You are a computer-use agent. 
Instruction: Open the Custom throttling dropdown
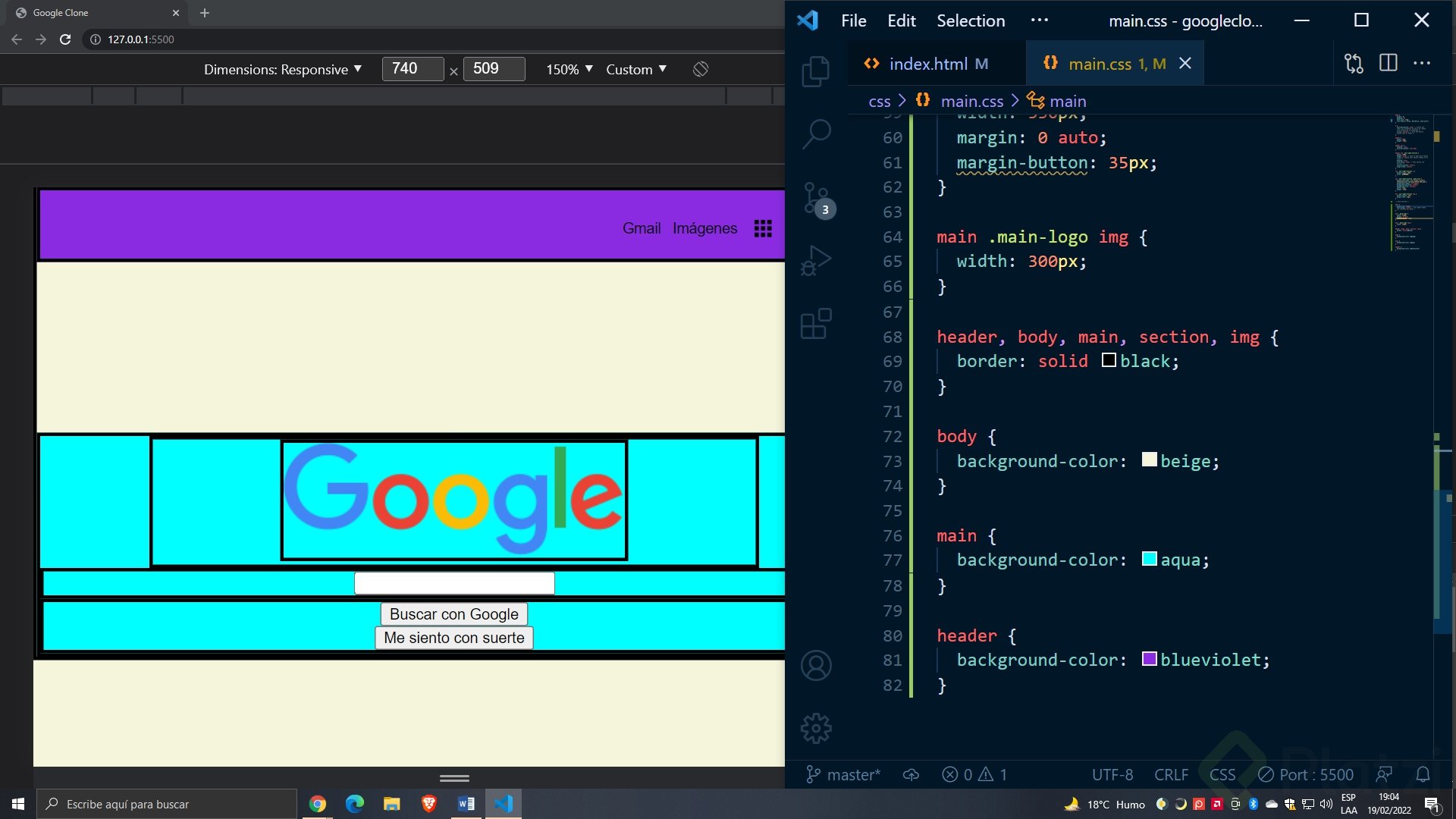pyautogui.click(x=635, y=69)
